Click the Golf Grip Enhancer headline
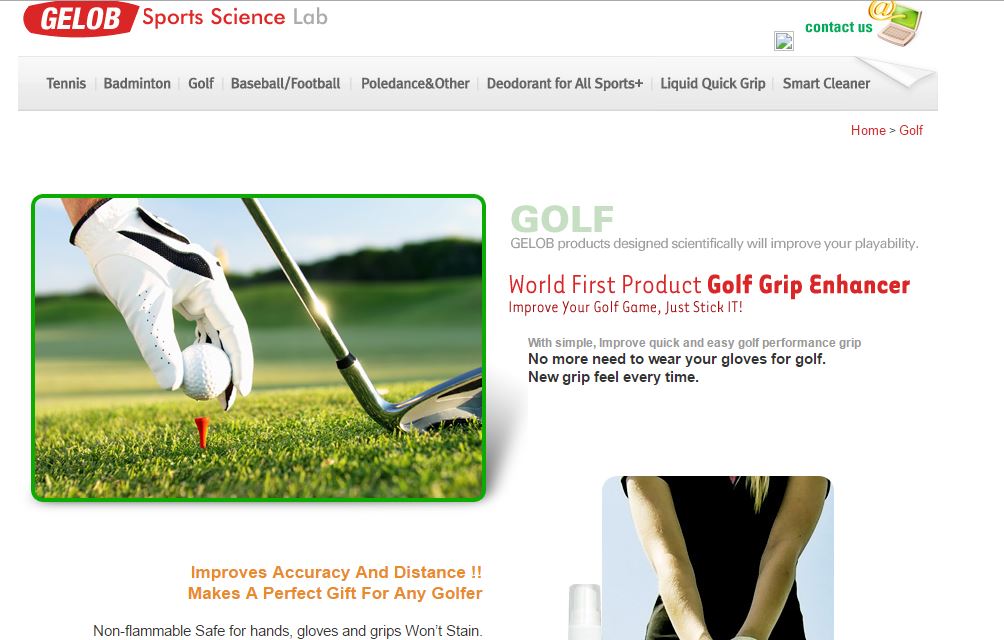The width and height of the screenshot is (1004, 640). click(808, 285)
